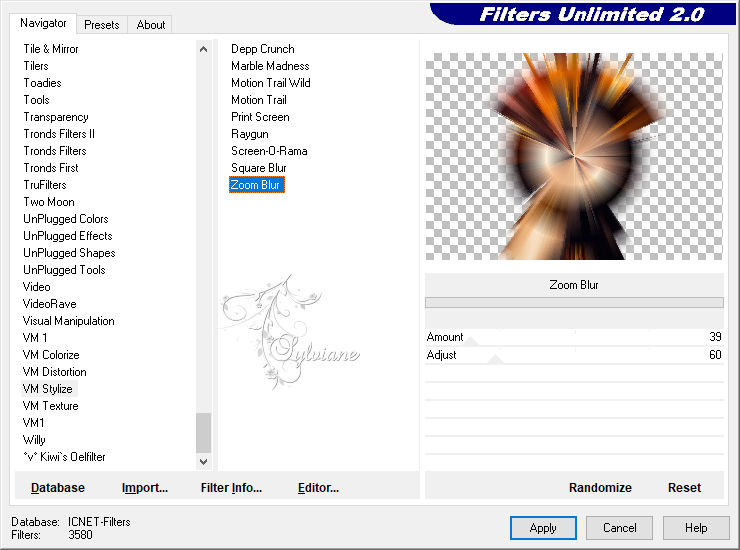This screenshot has width=740, height=550.
Task: Choose the Square Blur filter
Action: coord(259,168)
